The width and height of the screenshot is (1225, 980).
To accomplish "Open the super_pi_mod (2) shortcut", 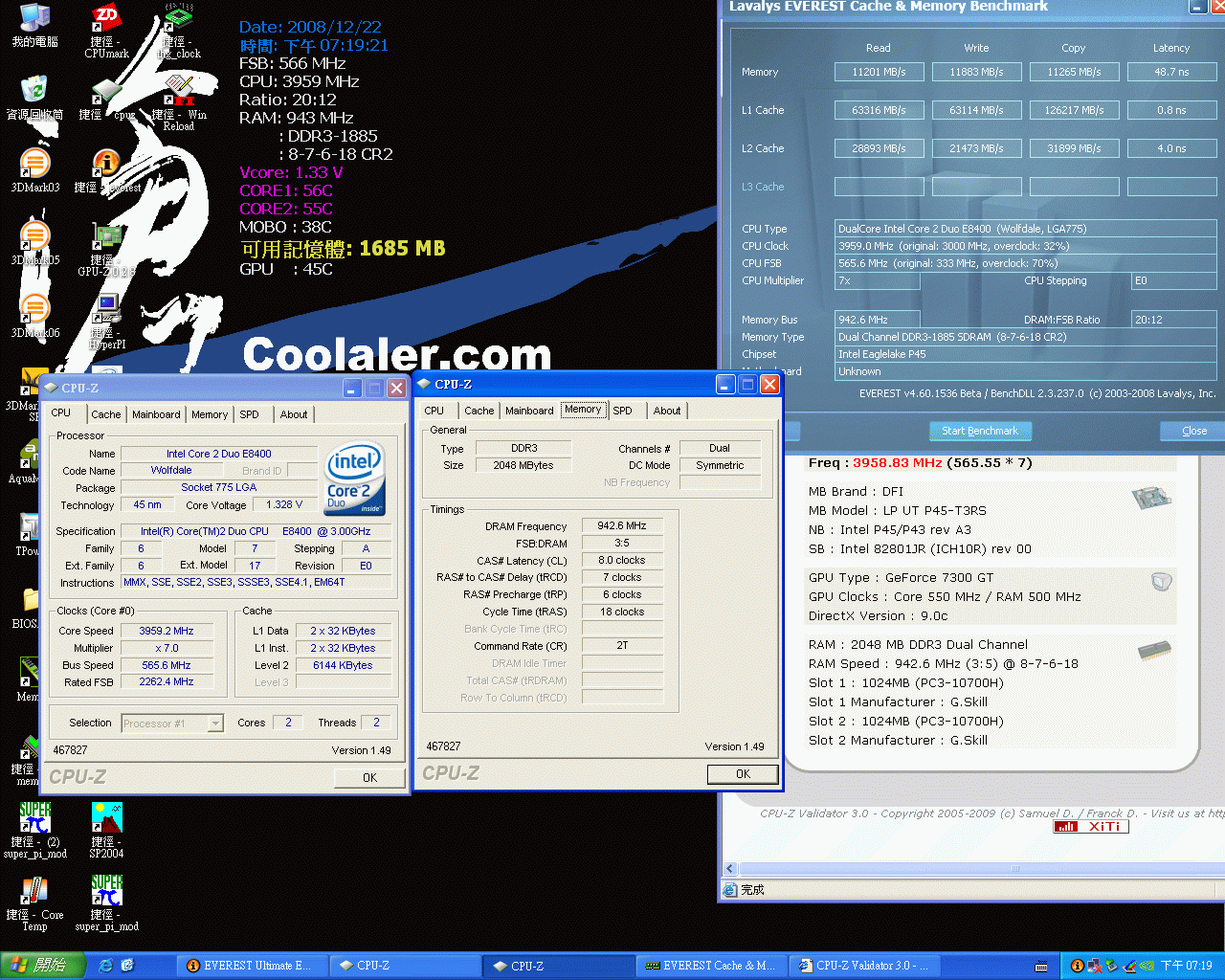I will tap(34, 829).
